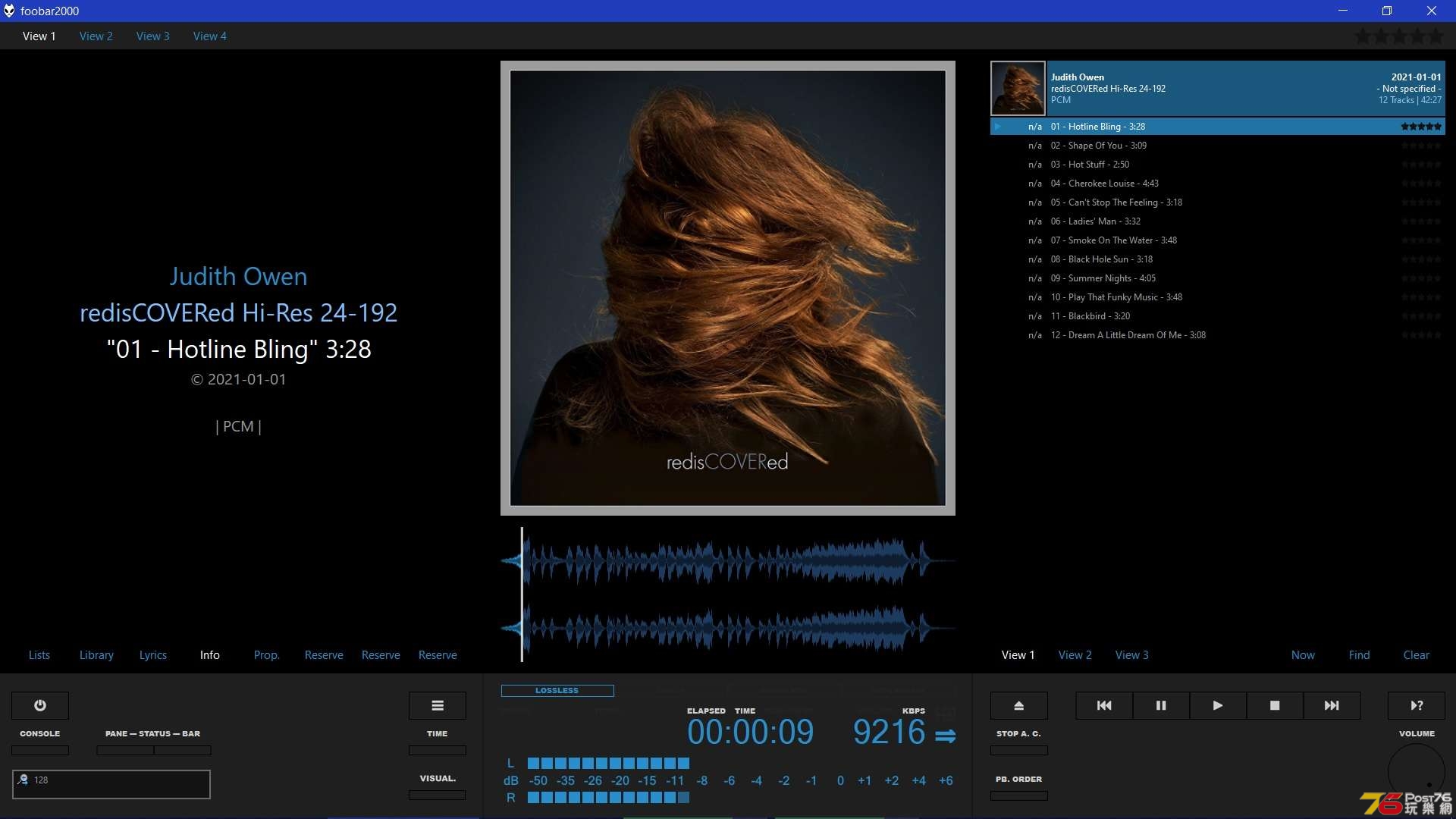Select track '02 - Shape Of You - 3:09'
The width and height of the screenshot is (1456, 819).
click(x=1218, y=146)
